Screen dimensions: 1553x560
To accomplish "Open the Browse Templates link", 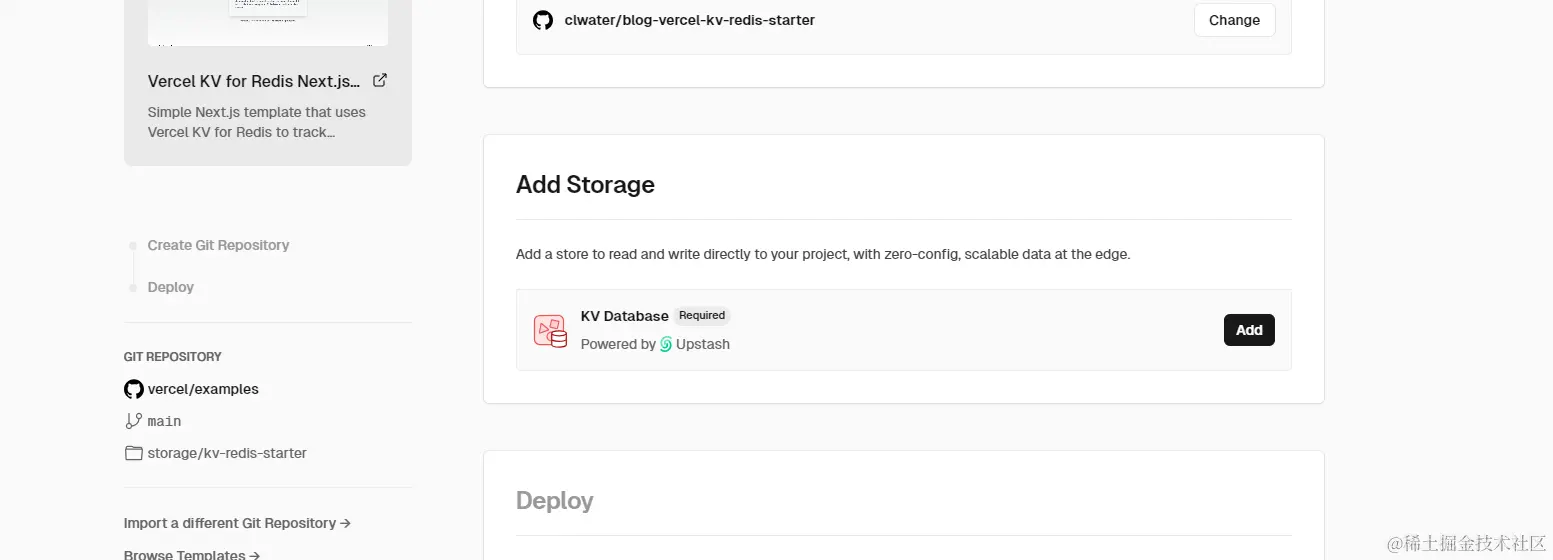I will pyautogui.click(x=192, y=554).
